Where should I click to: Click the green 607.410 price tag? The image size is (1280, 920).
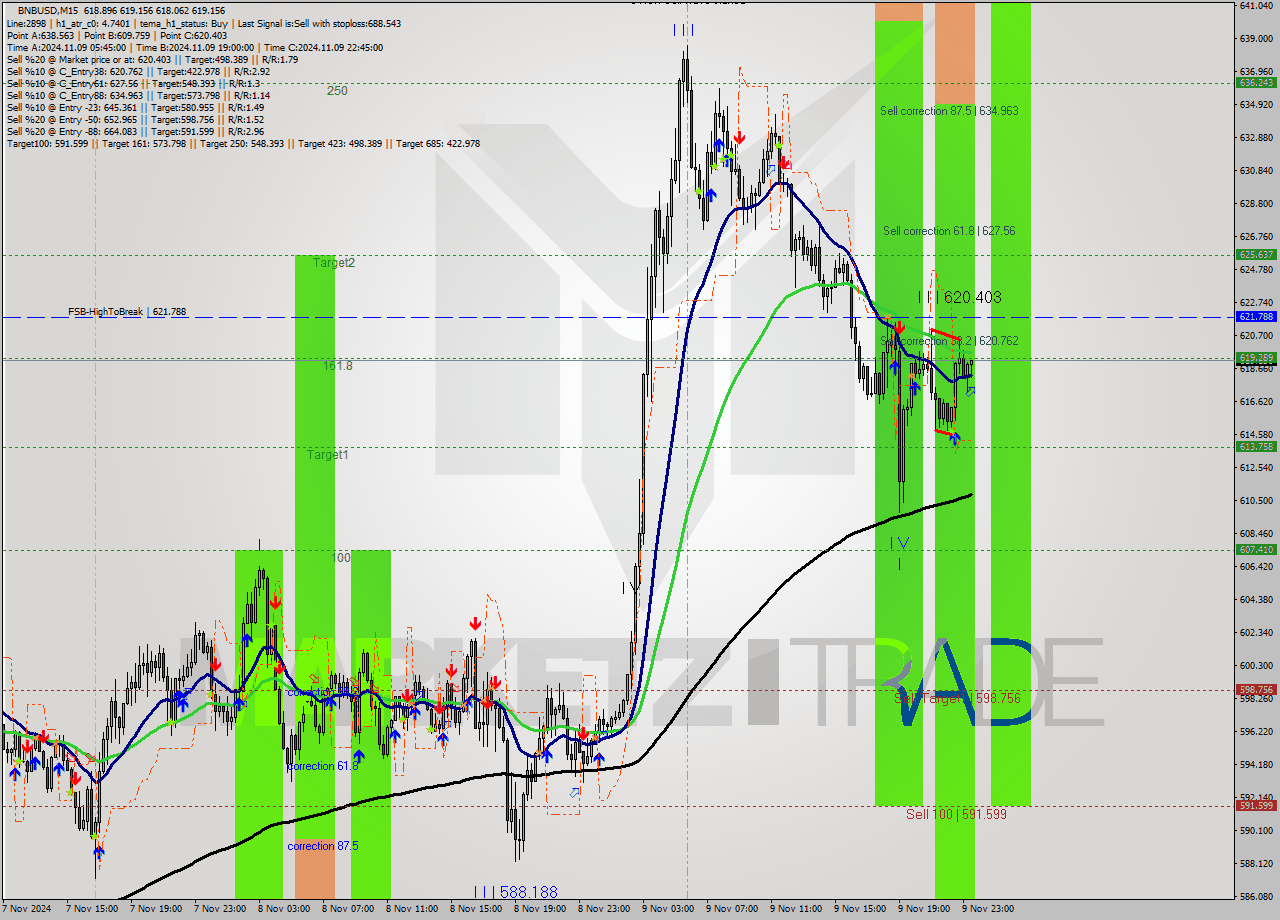coord(1256,549)
